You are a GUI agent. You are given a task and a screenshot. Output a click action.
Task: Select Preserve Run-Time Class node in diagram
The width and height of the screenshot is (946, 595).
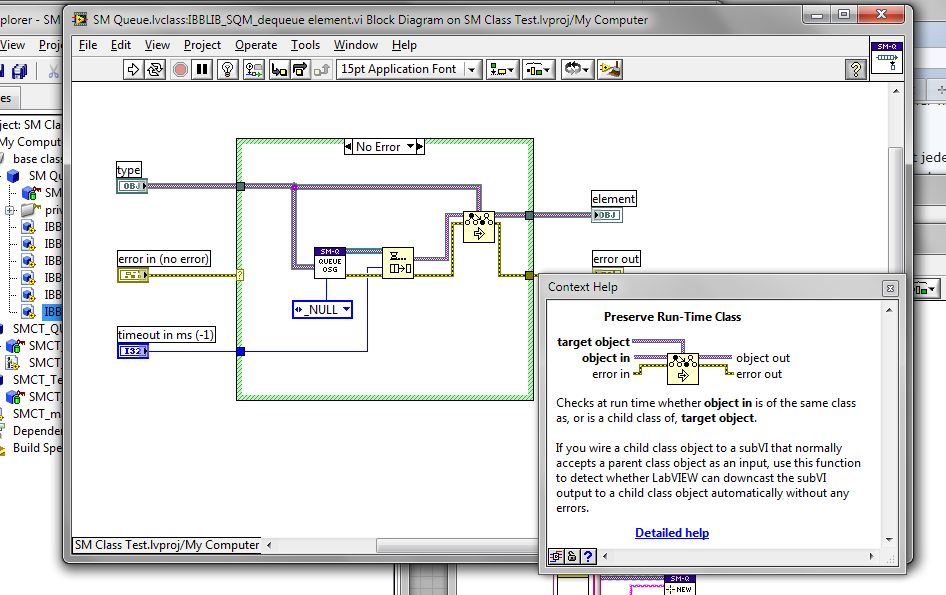click(x=479, y=227)
